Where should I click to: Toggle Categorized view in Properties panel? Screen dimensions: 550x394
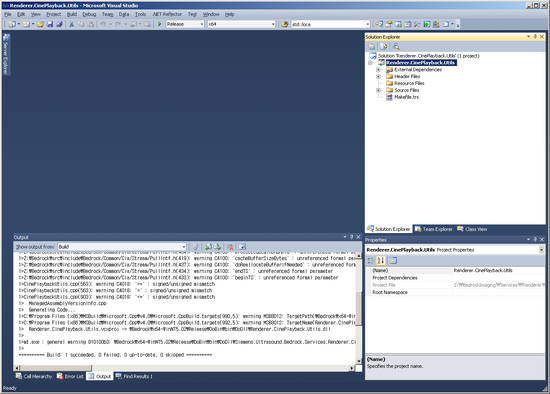coord(371,260)
